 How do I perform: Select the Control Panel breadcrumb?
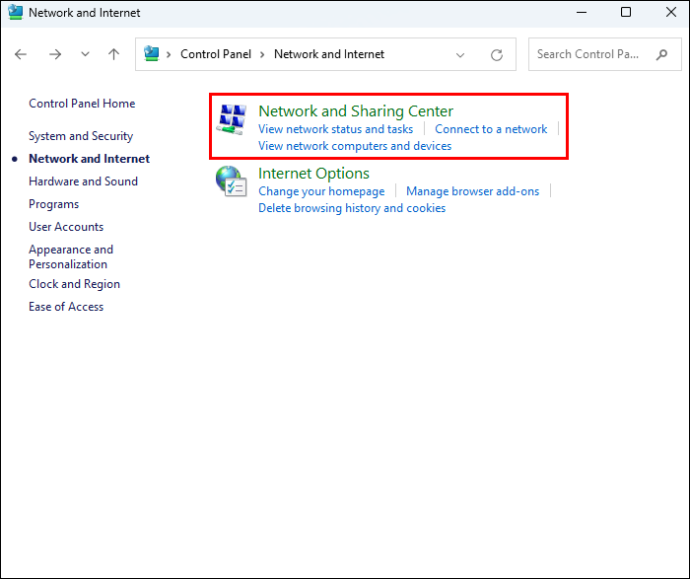[x=216, y=54]
